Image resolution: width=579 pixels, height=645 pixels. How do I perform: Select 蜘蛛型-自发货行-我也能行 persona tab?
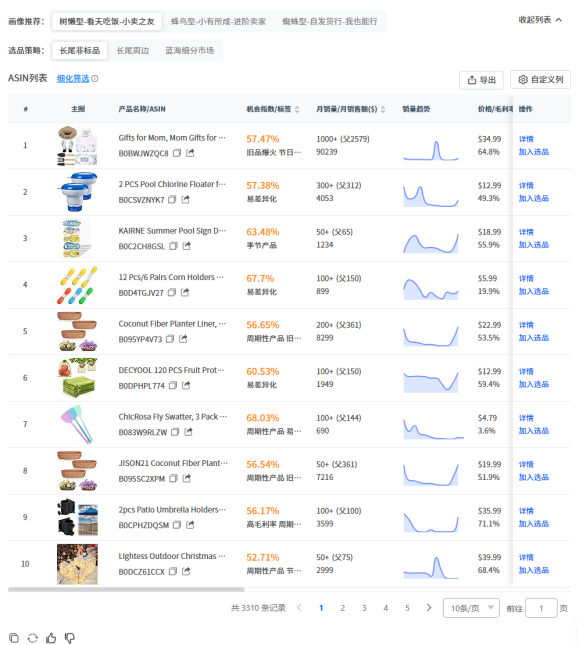click(330, 21)
